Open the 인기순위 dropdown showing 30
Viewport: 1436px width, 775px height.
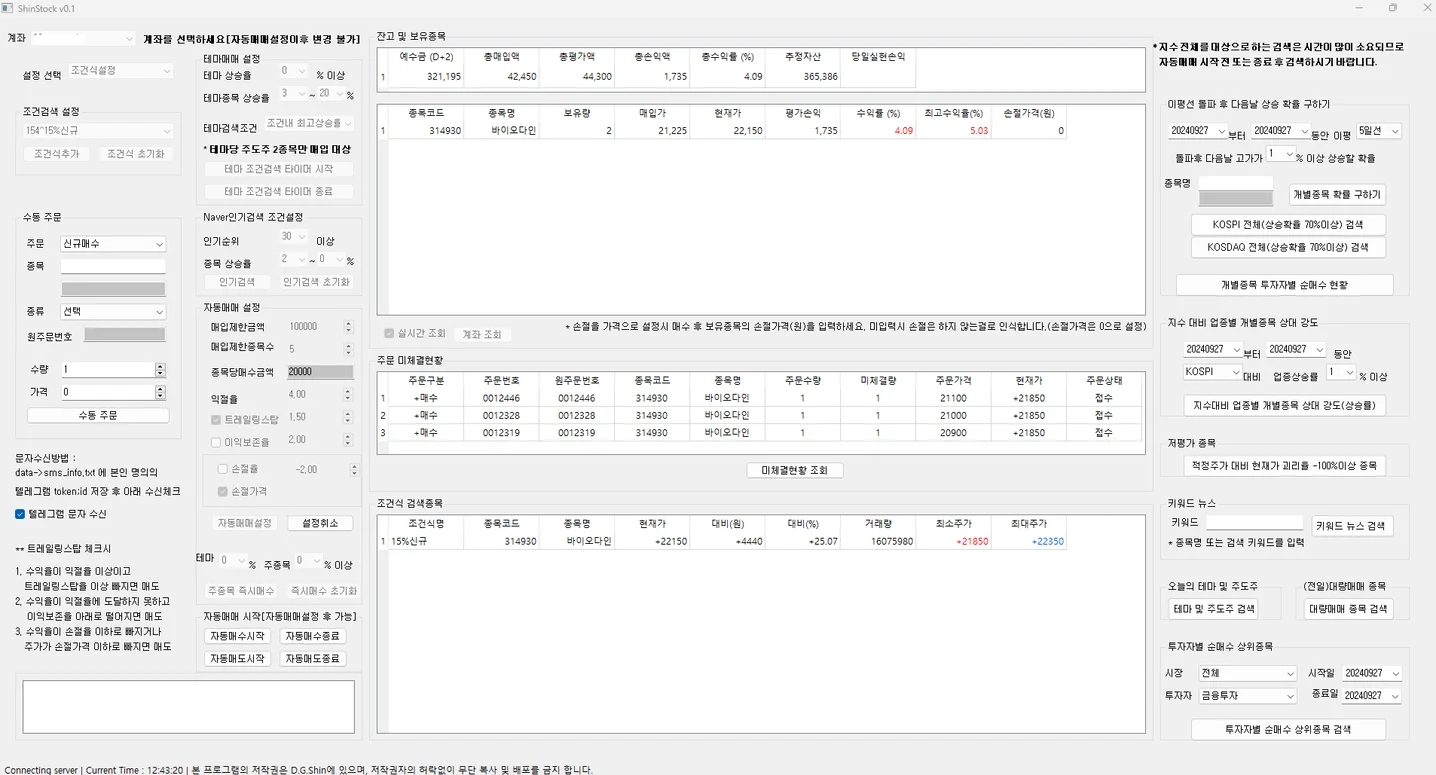294,238
